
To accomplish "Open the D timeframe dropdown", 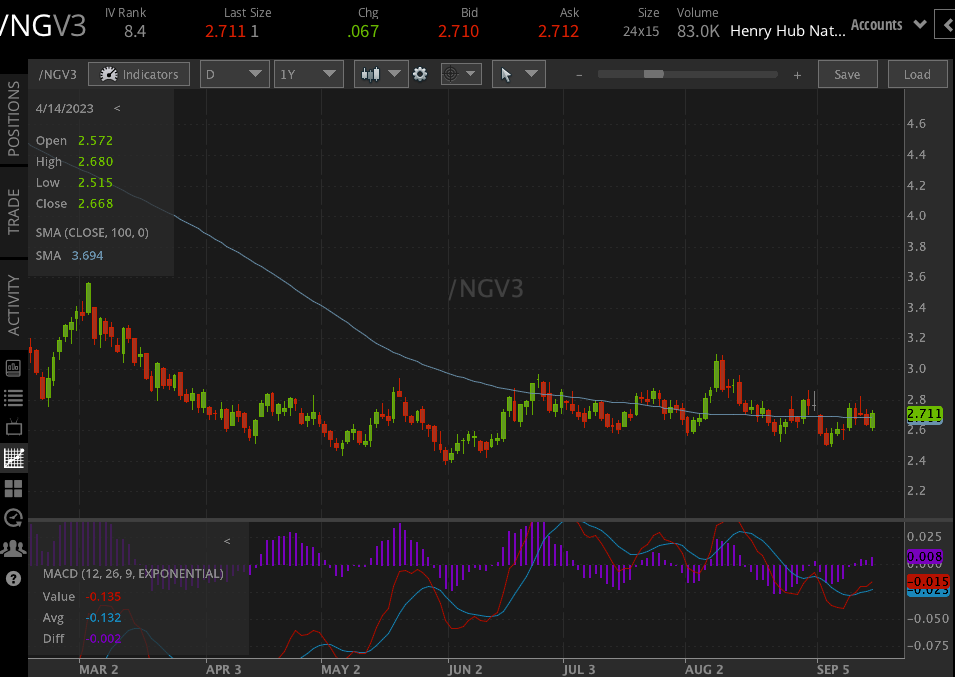I will 234,73.
